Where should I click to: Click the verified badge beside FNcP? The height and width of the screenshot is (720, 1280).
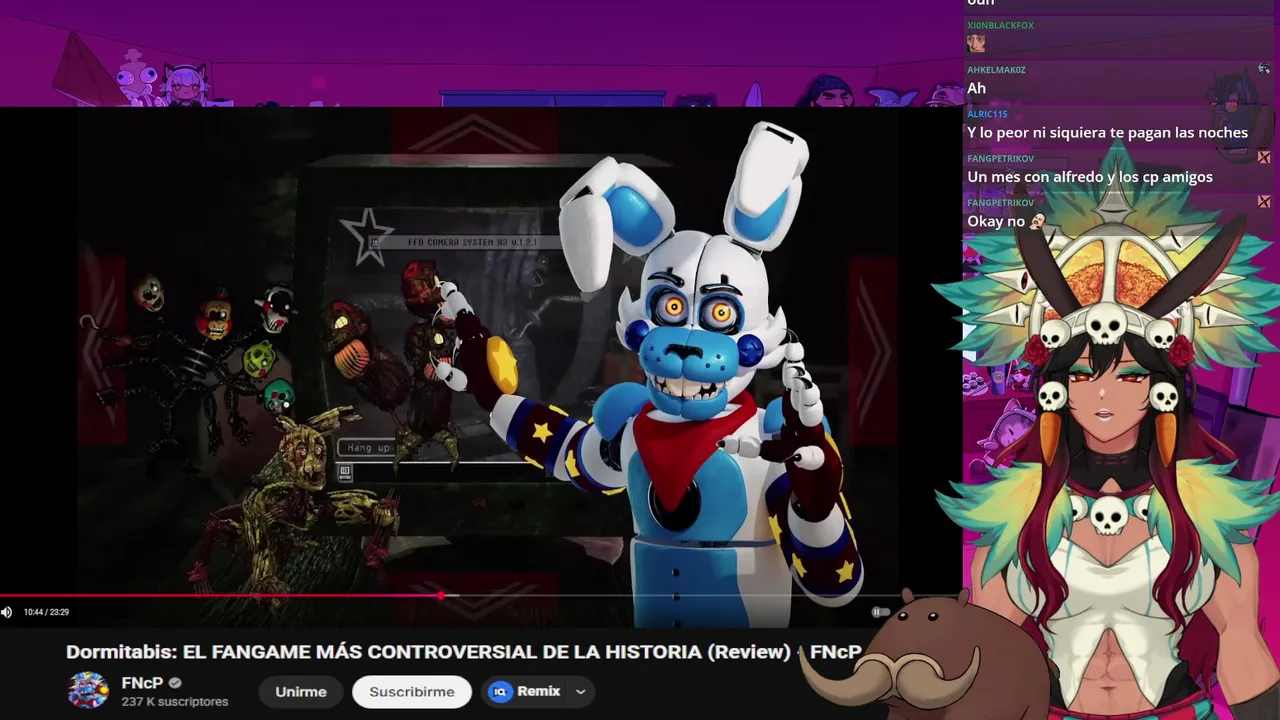tap(175, 683)
